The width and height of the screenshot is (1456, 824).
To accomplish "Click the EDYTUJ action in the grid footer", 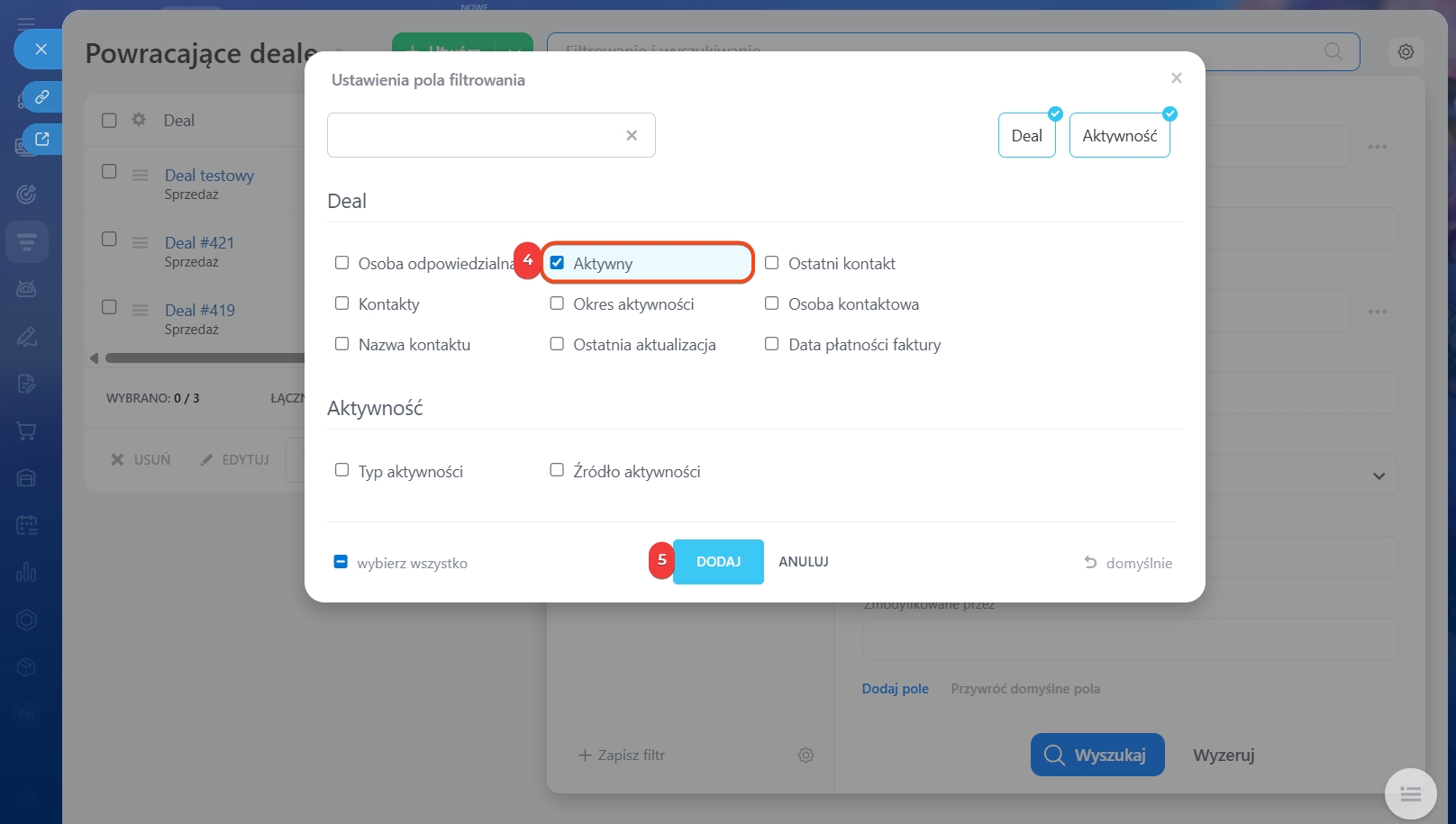I will pyautogui.click(x=234, y=459).
